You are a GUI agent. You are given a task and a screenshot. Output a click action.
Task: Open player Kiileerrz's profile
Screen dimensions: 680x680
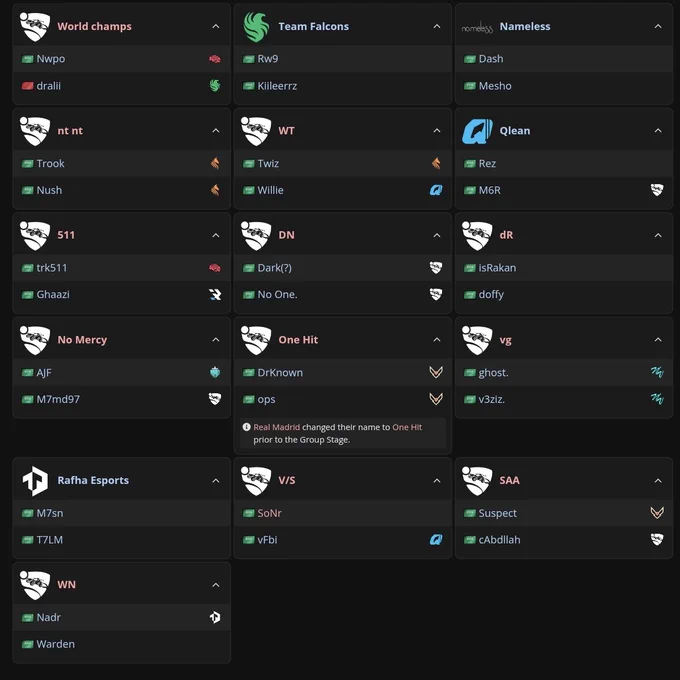[x=277, y=86]
